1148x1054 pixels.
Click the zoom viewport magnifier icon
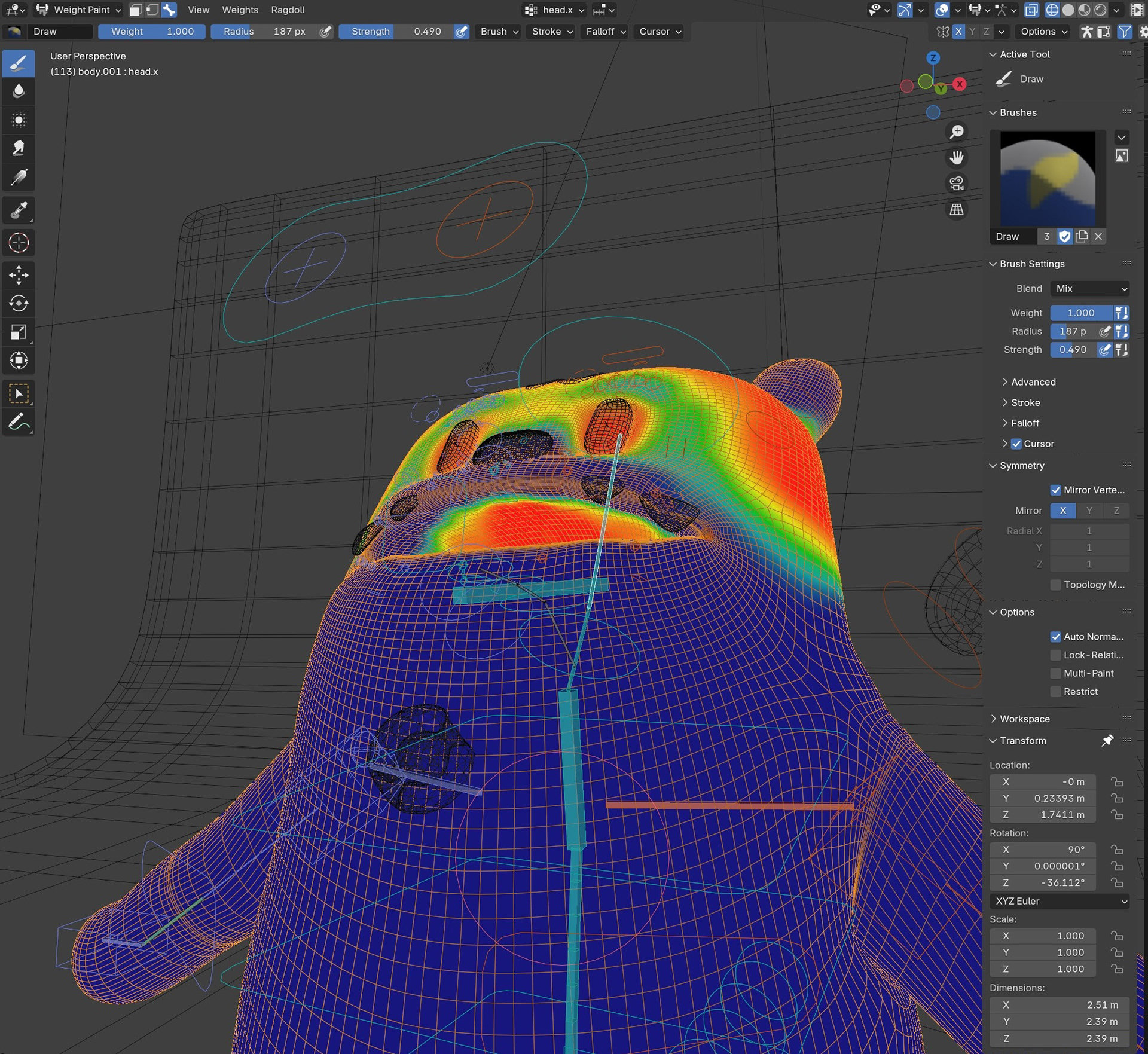coord(957,132)
